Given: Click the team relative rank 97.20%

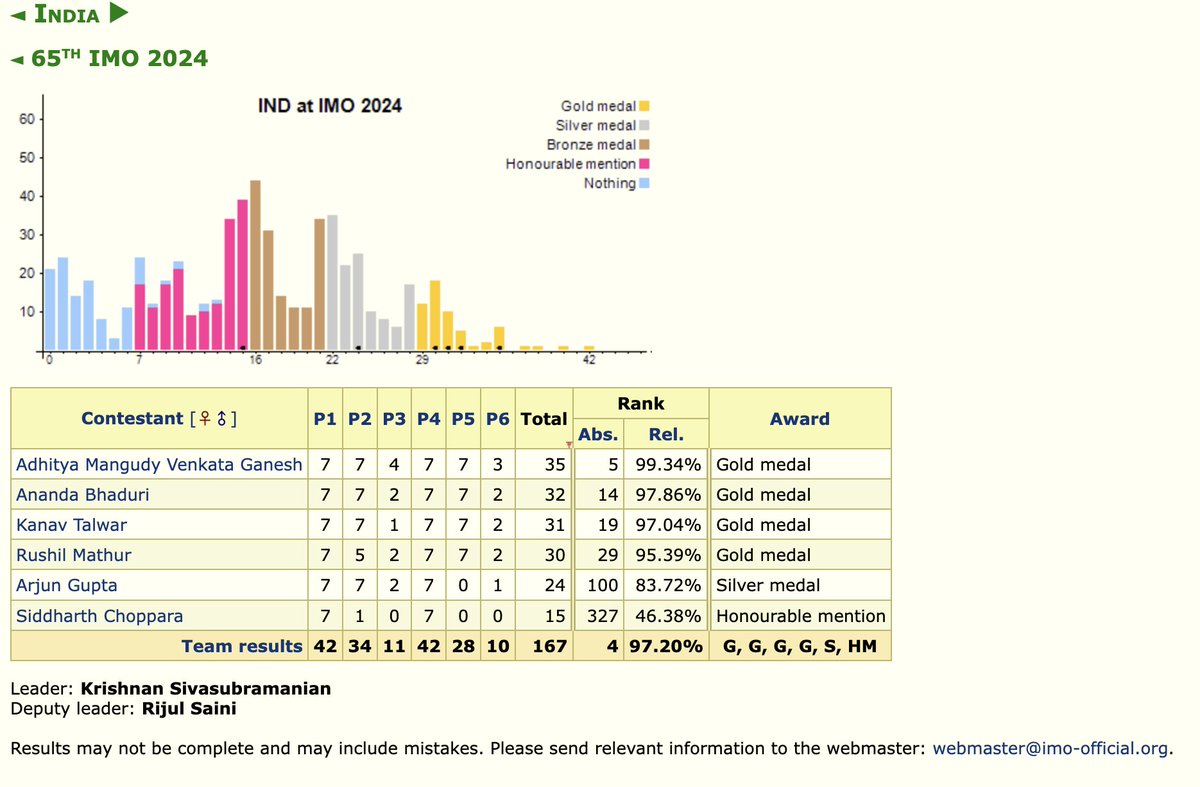Looking at the screenshot, I should [x=665, y=646].
